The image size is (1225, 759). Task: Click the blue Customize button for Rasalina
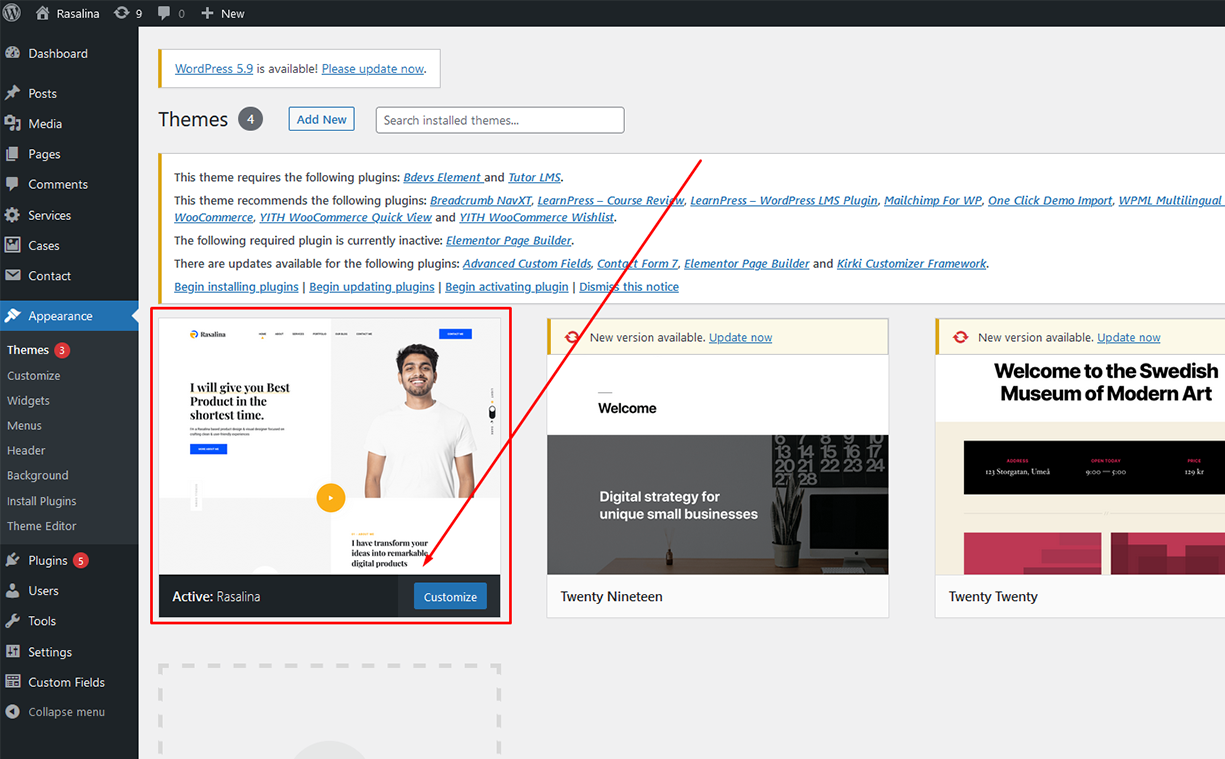450,597
